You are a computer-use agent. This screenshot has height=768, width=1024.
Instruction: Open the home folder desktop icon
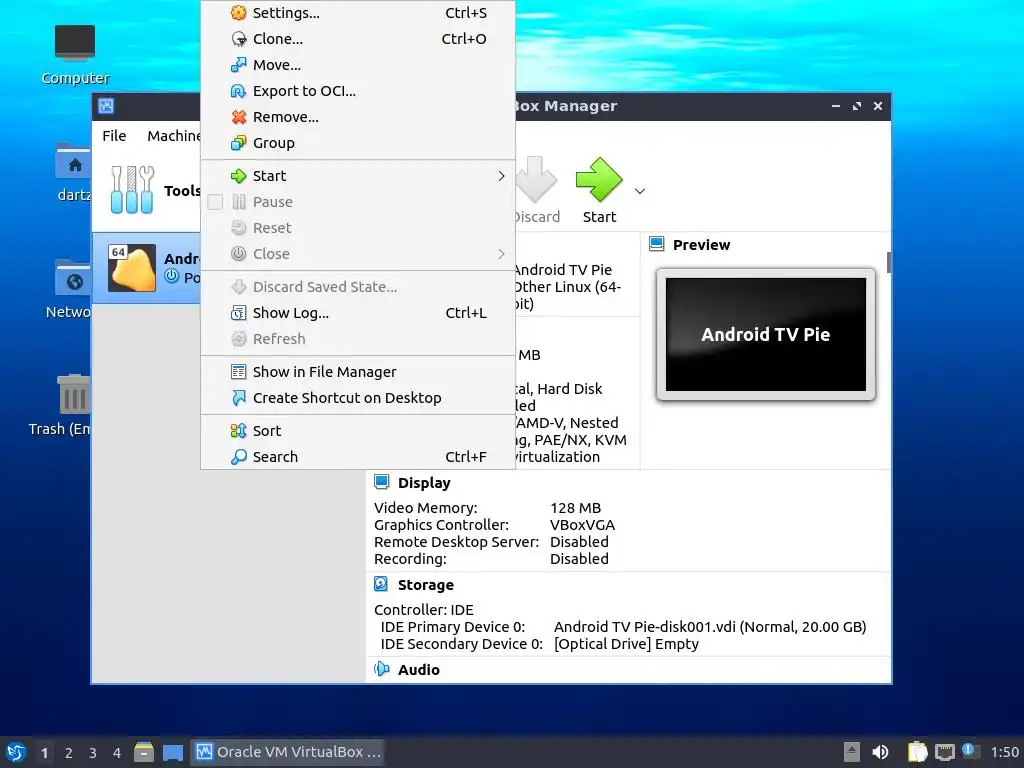[73, 172]
